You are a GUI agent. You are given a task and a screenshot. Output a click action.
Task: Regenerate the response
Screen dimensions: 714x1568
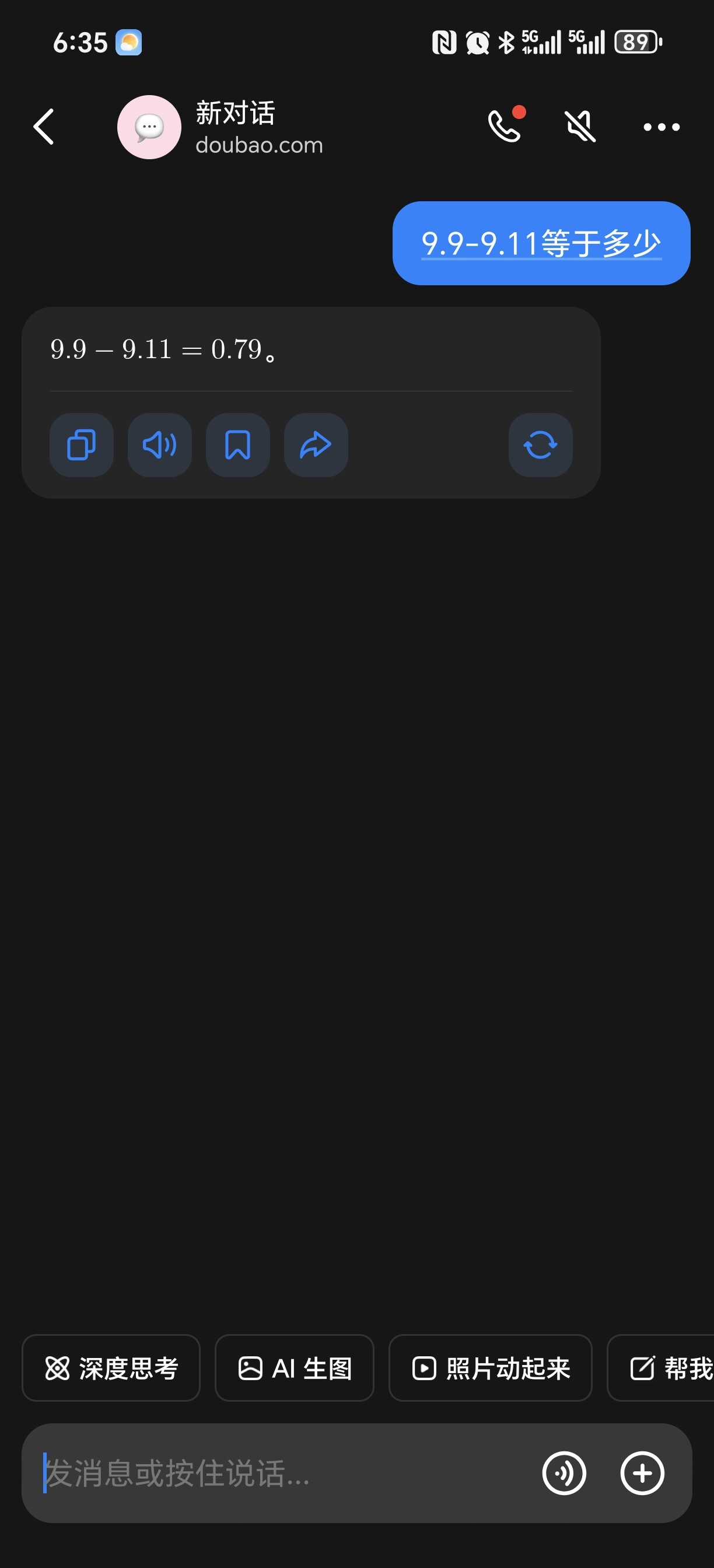[x=541, y=445]
